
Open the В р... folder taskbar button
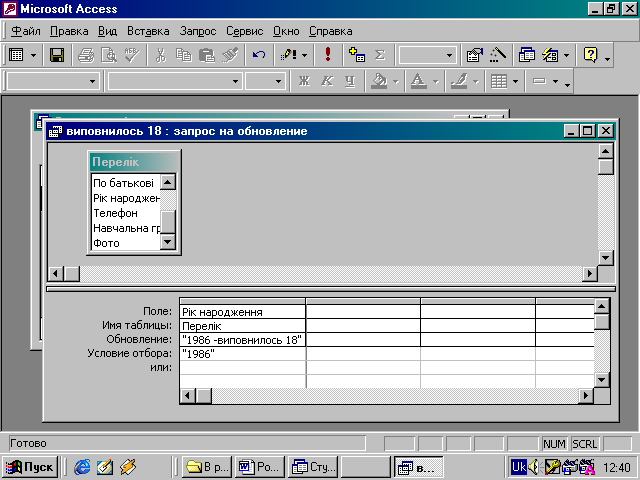(207, 467)
